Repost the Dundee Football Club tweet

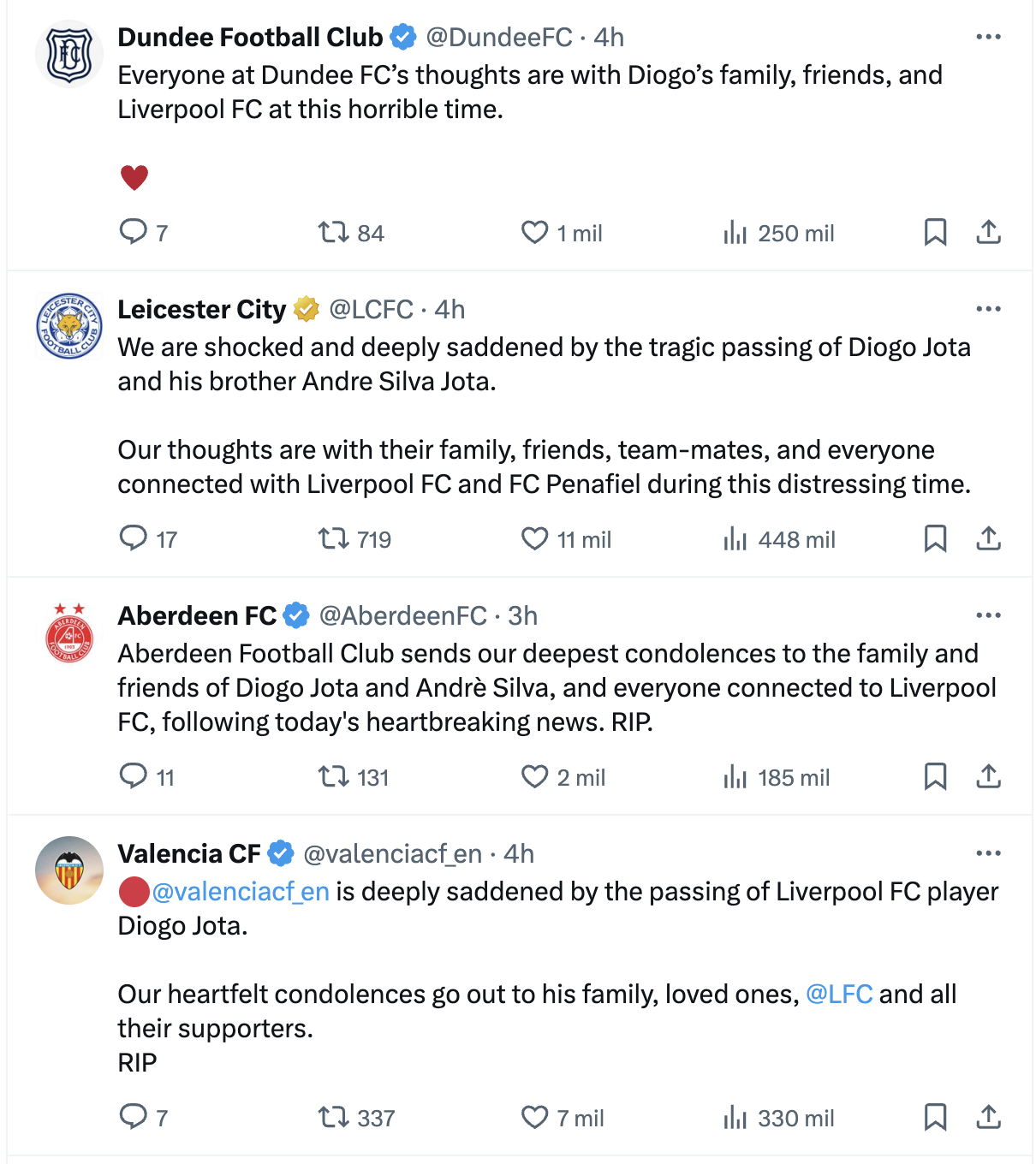click(x=333, y=233)
